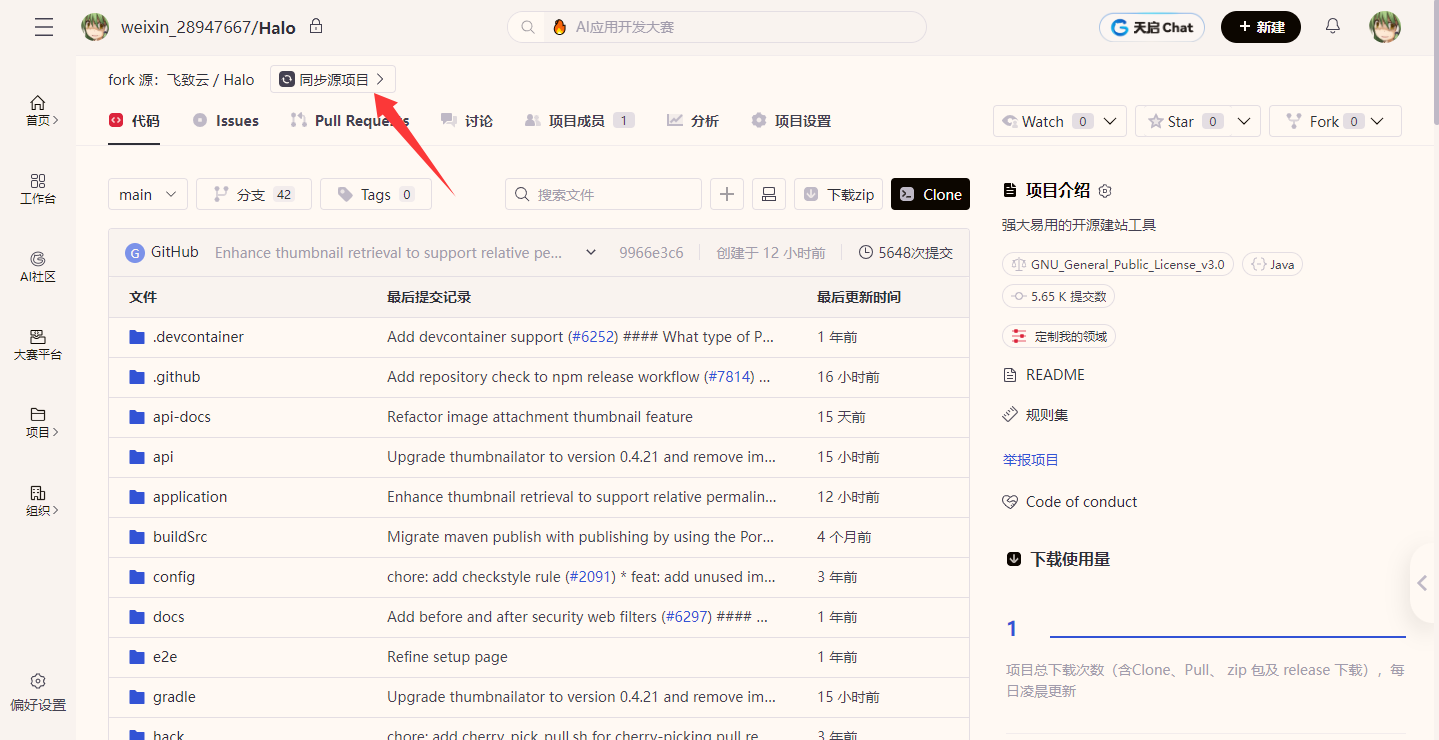Click the Clone button
This screenshot has height=740, width=1439.
click(929, 193)
